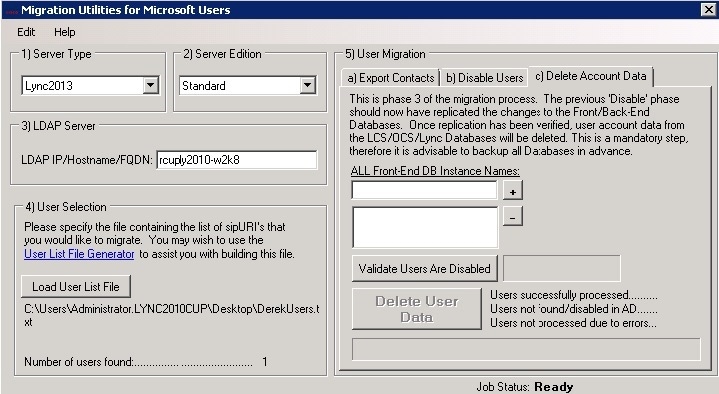Select the Lync2013 combo box

point(90,85)
